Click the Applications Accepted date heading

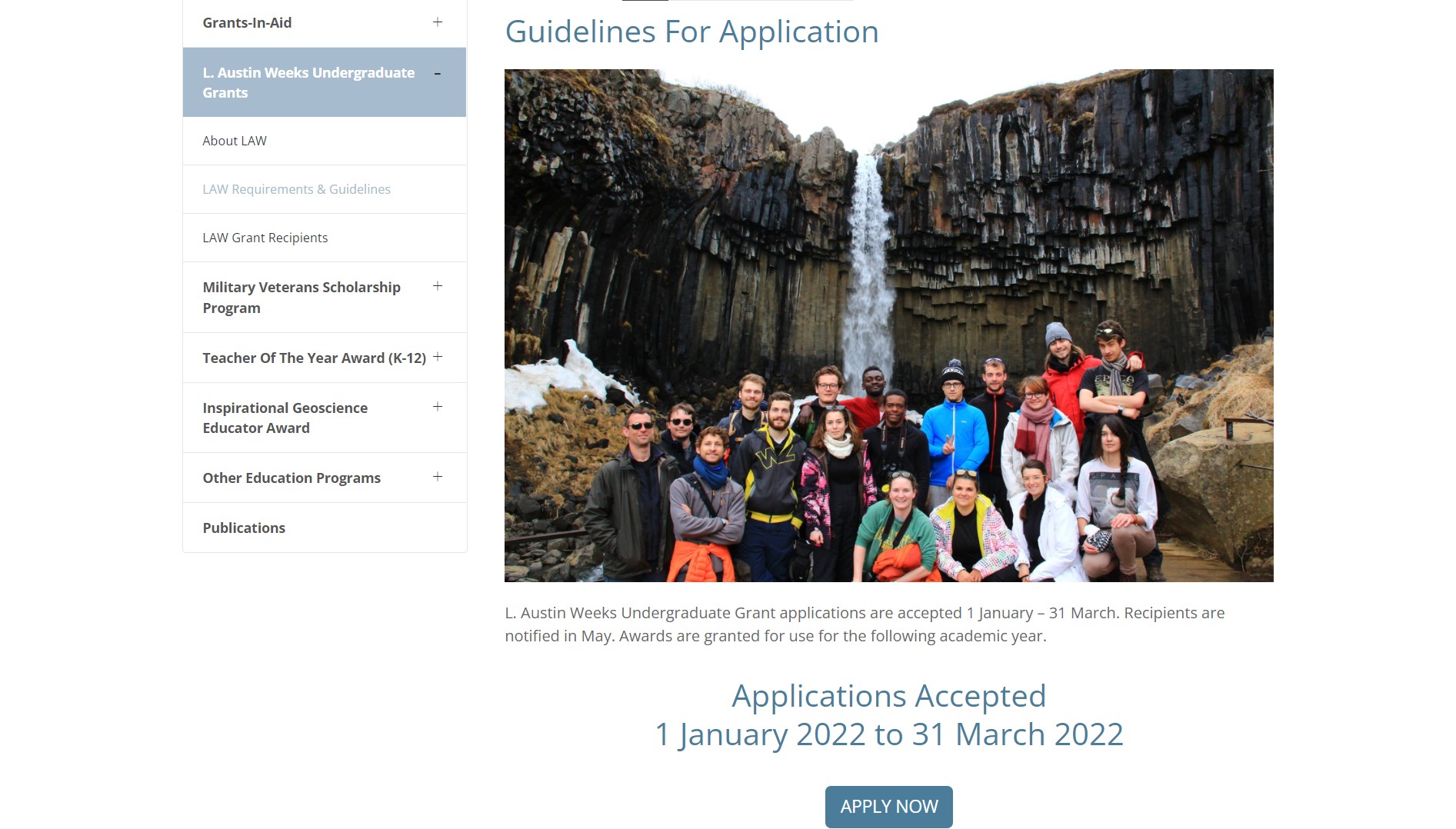click(x=888, y=714)
